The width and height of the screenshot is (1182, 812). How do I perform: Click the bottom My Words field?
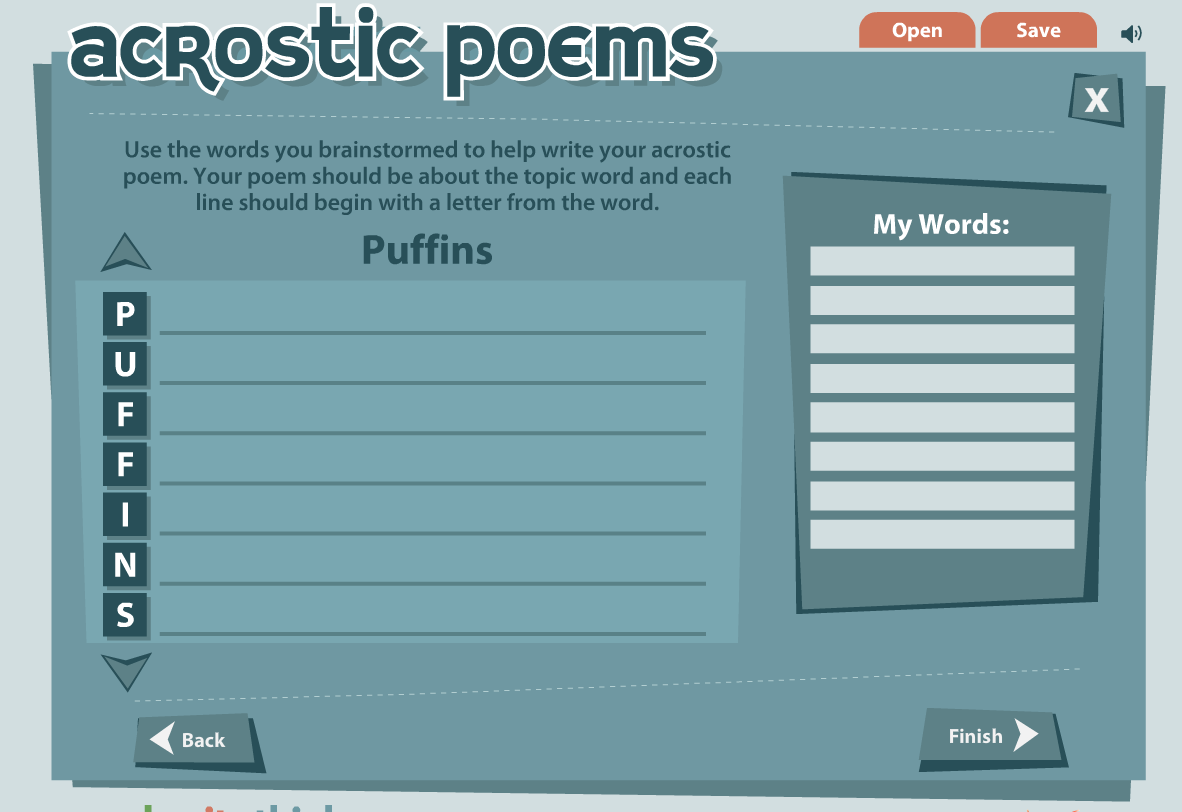(942, 536)
